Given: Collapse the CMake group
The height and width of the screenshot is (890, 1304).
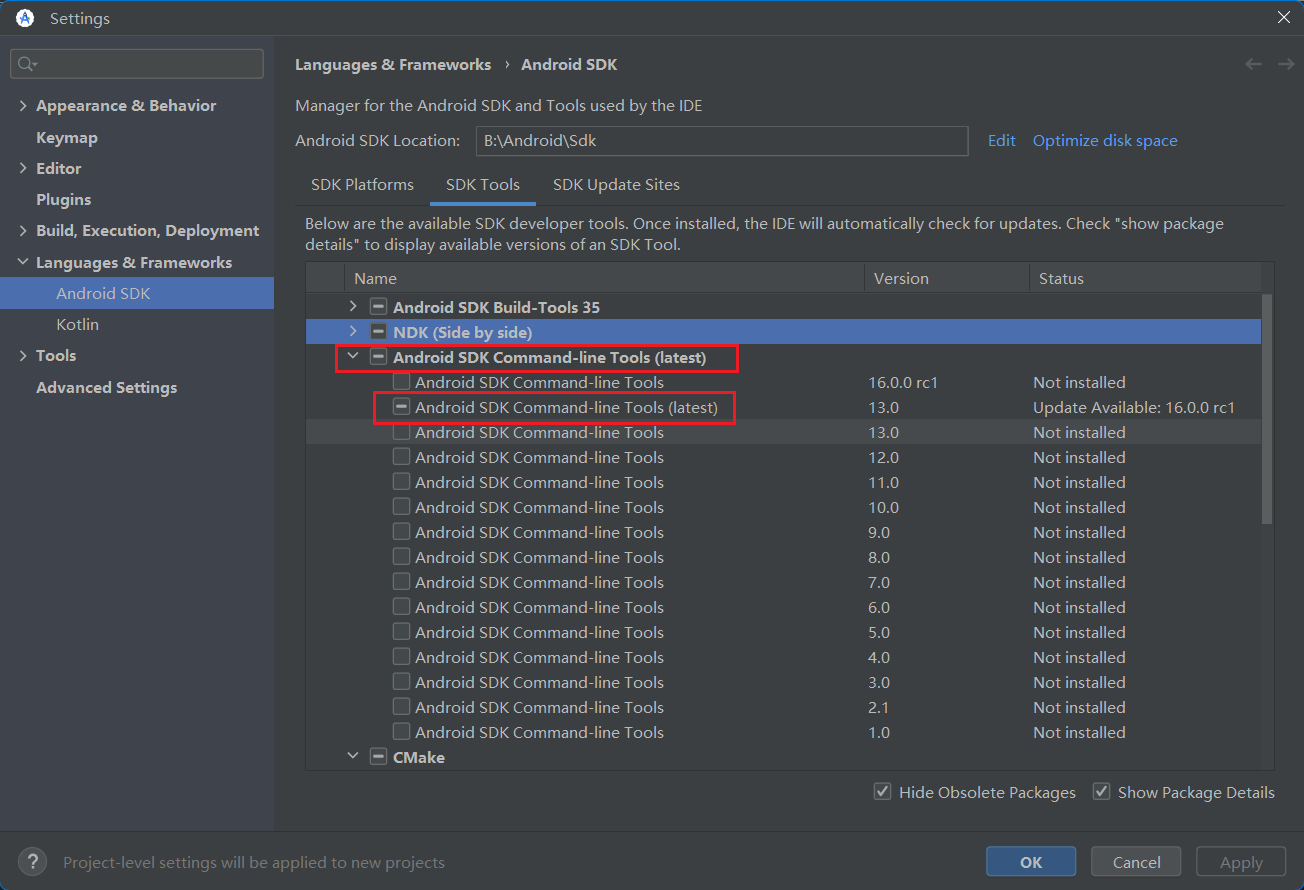Looking at the screenshot, I should (x=353, y=756).
